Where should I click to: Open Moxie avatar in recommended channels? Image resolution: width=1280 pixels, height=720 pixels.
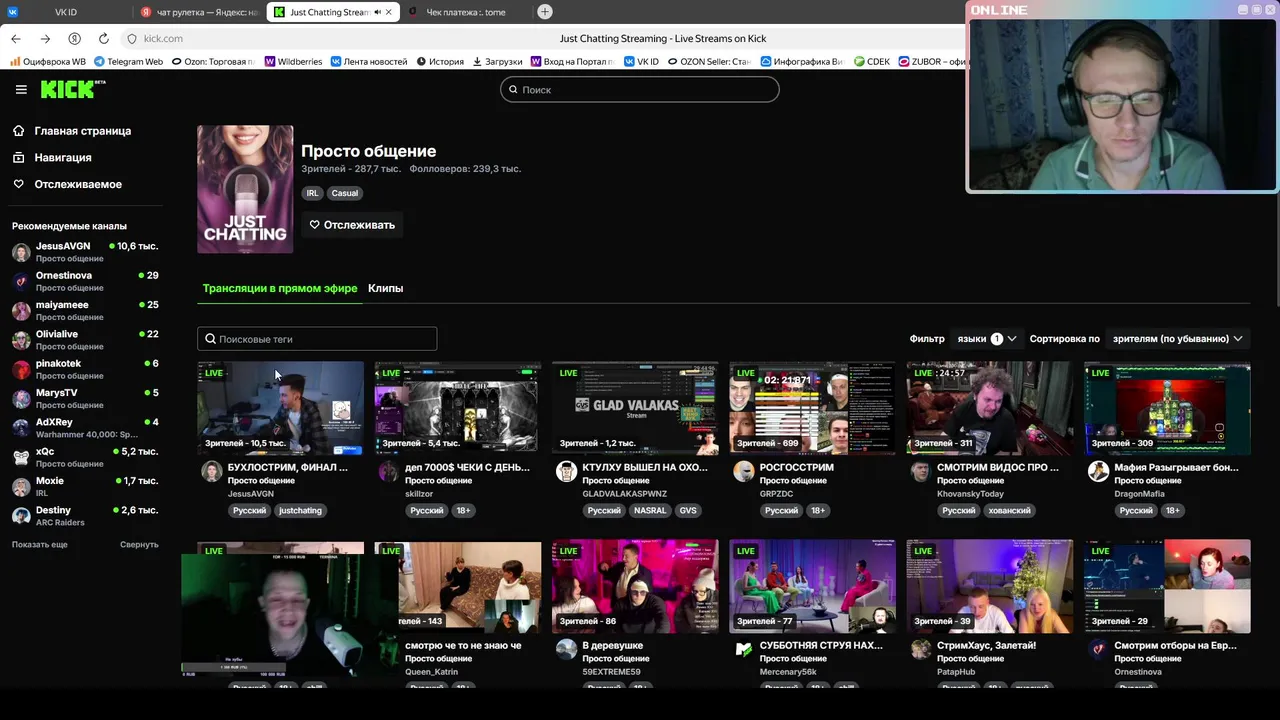click(x=21, y=487)
